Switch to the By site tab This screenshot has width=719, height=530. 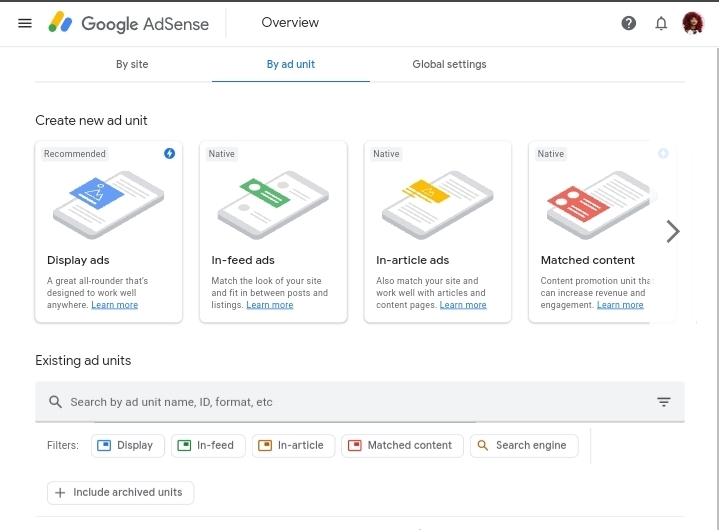(132, 65)
